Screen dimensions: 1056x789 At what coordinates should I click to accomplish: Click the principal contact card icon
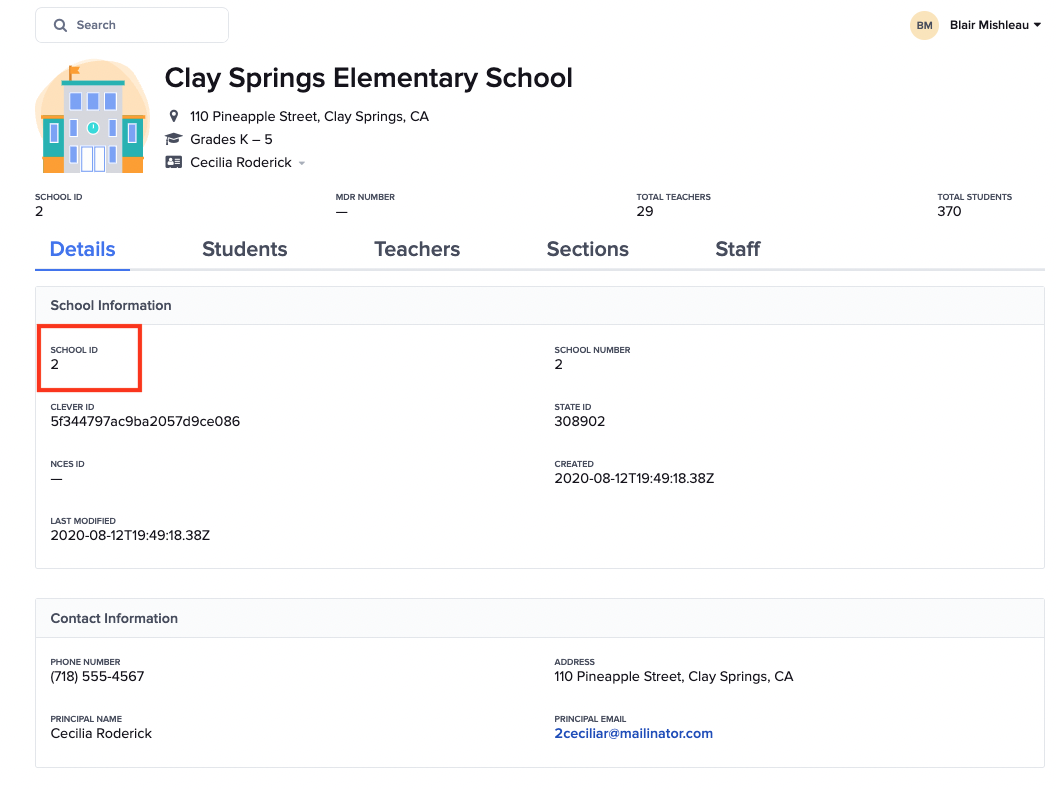[x=174, y=162]
